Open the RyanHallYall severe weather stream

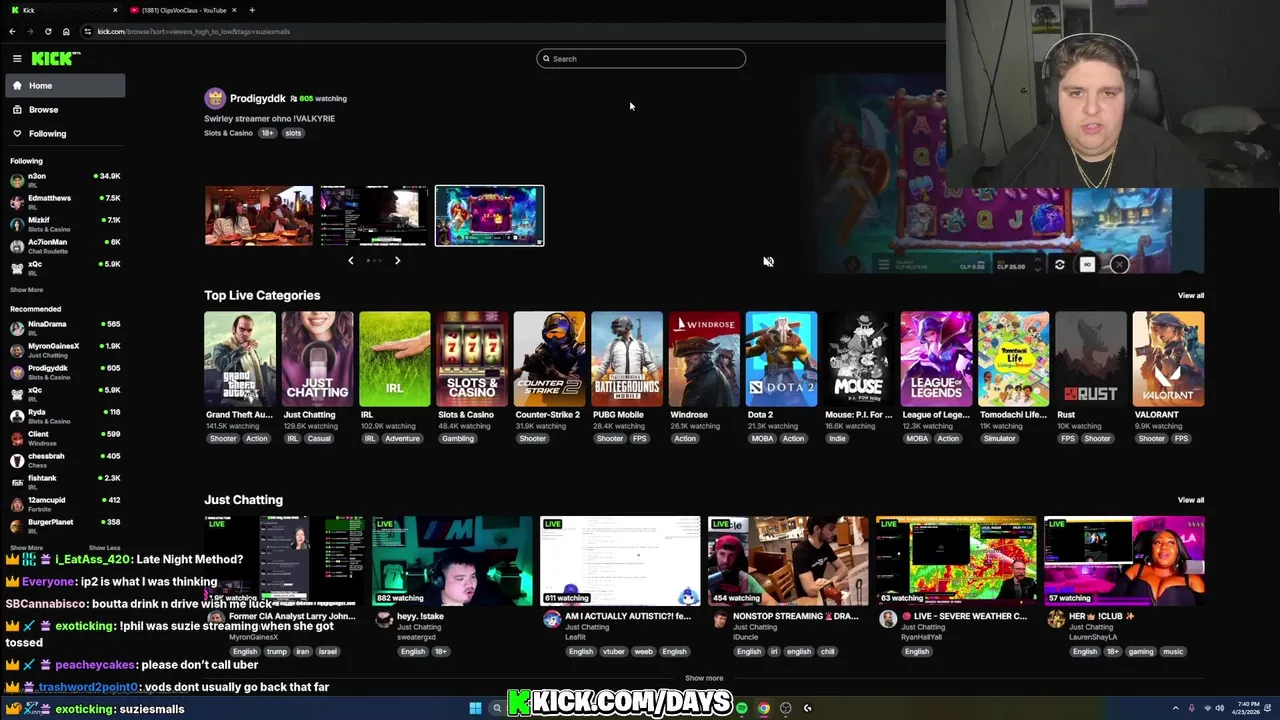coord(957,561)
